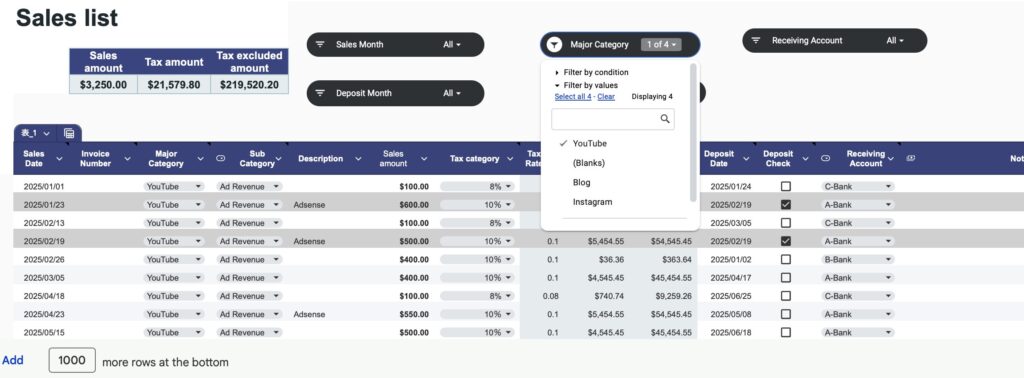
Task: Open the Deposit Month All dropdown
Action: pyautogui.click(x=452, y=93)
